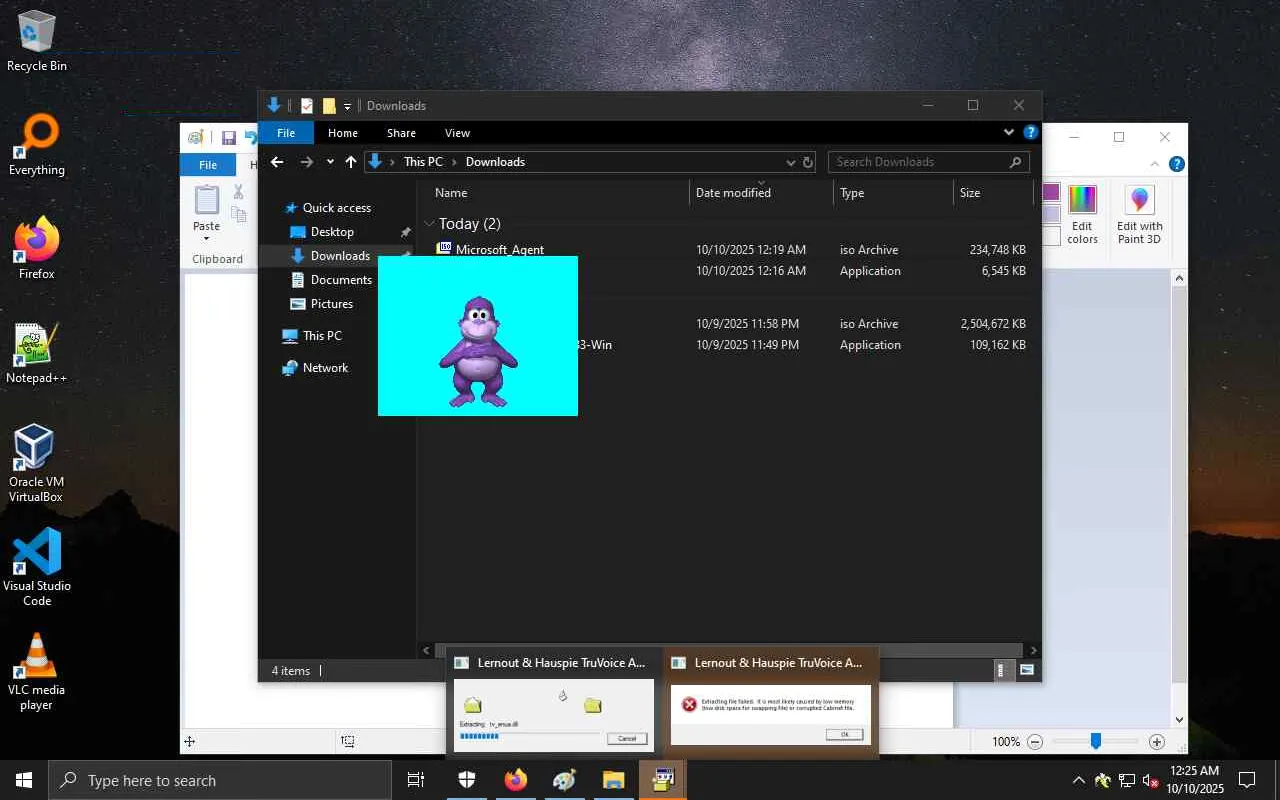Open Task View on the taskbar

pyautogui.click(x=416, y=780)
